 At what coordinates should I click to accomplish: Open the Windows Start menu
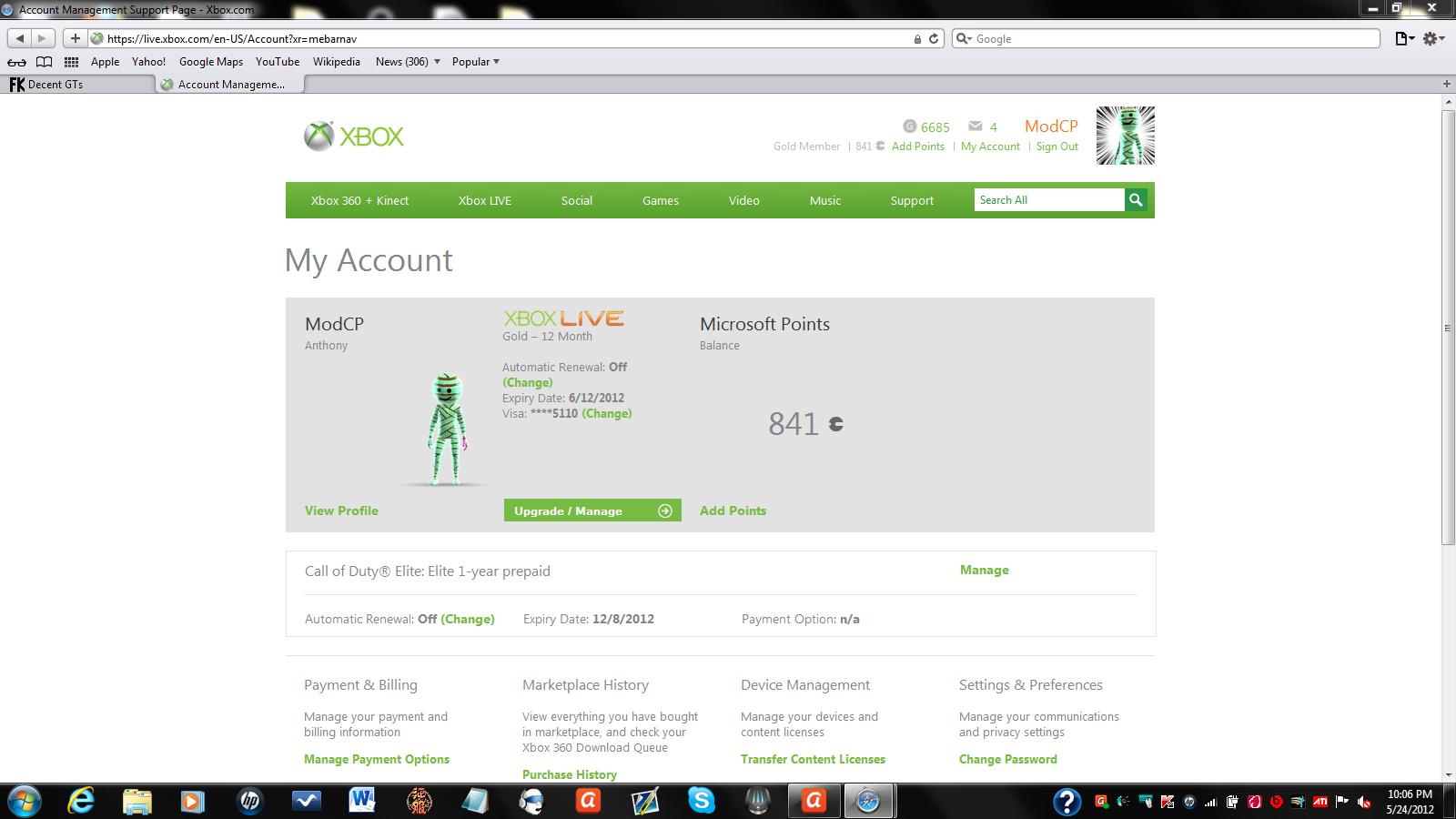[25, 801]
